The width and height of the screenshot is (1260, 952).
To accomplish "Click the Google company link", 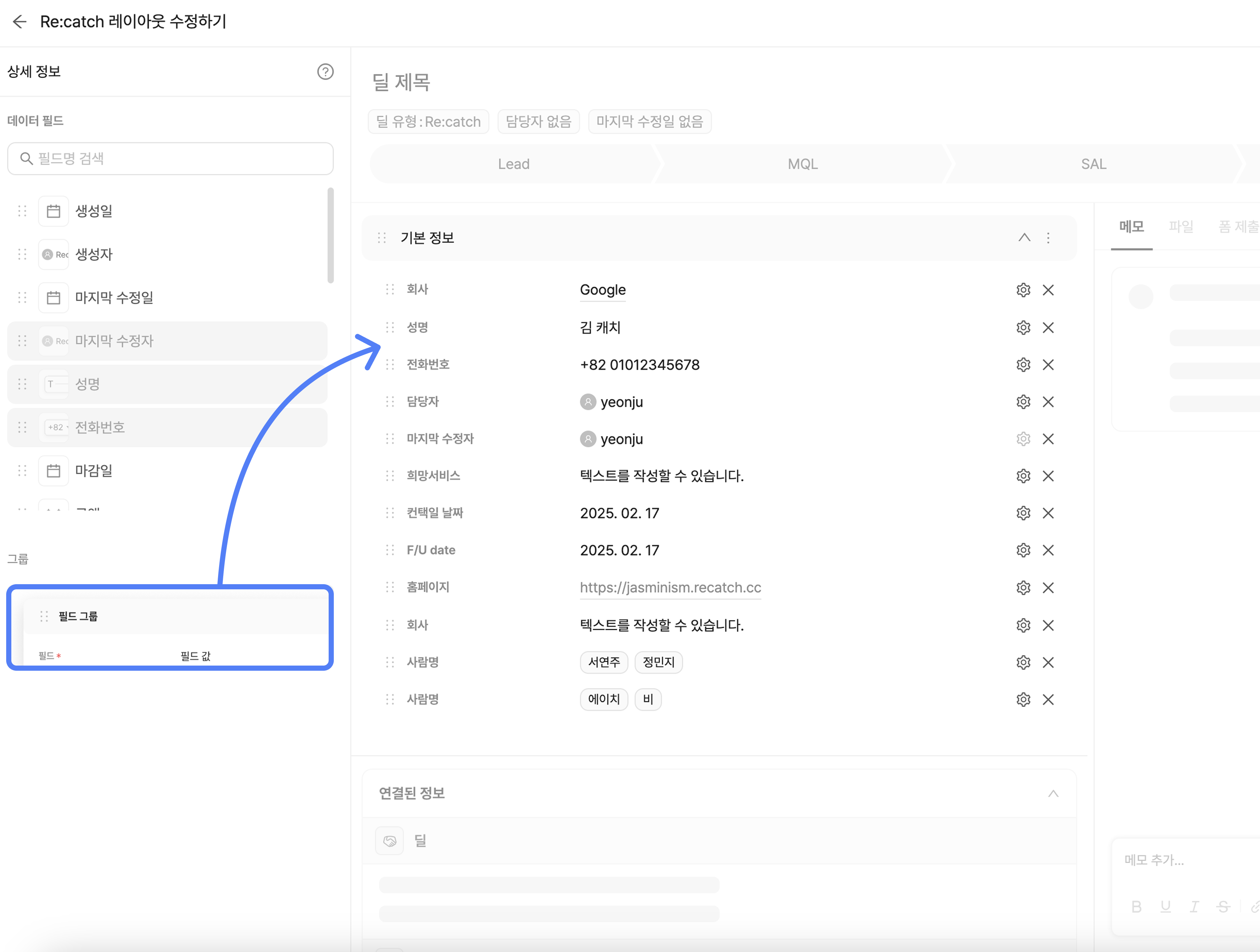I will click(x=602, y=290).
